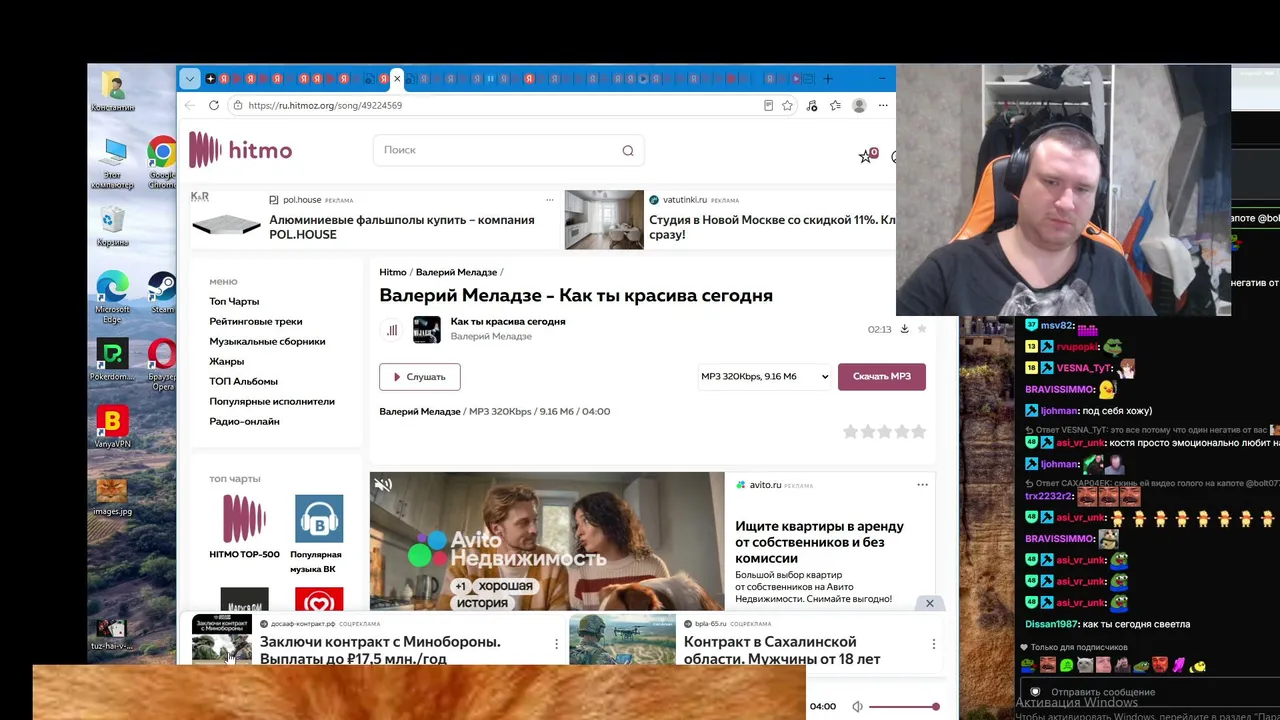
Task: Open the Microsoft Edge desktop shortcut
Action: click(113, 296)
